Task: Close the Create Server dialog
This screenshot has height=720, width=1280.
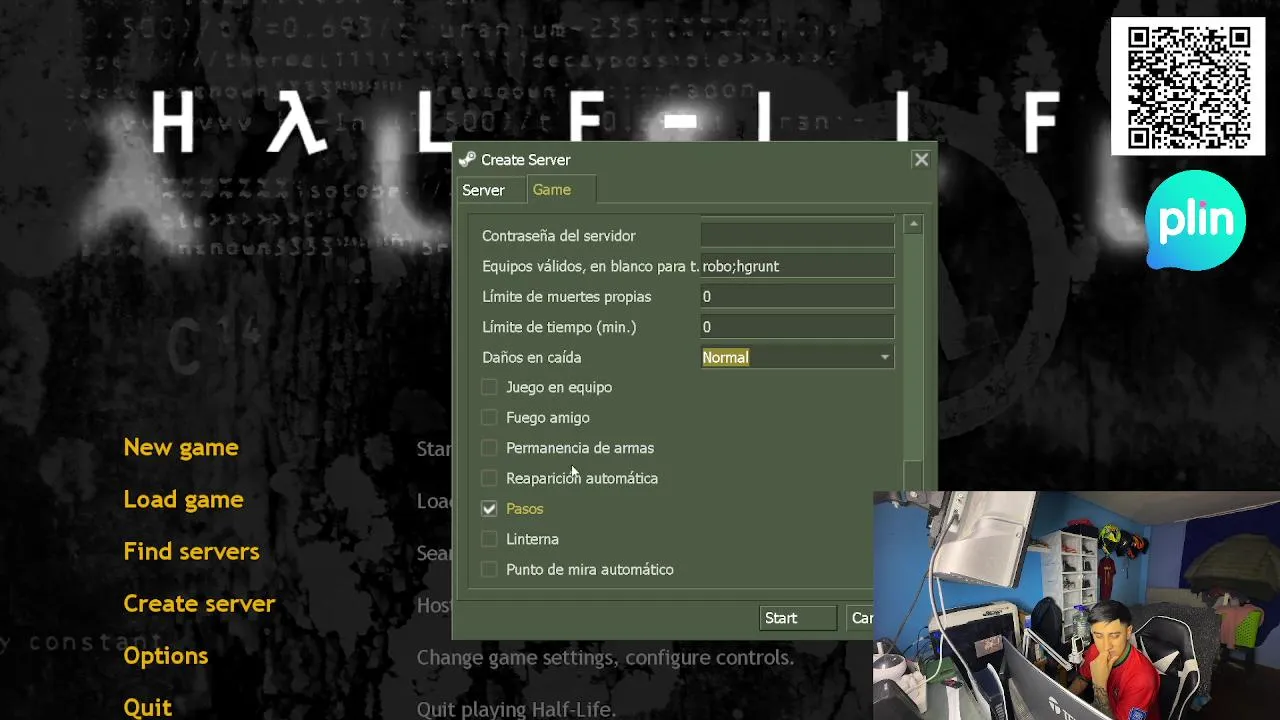Action: pos(921,159)
